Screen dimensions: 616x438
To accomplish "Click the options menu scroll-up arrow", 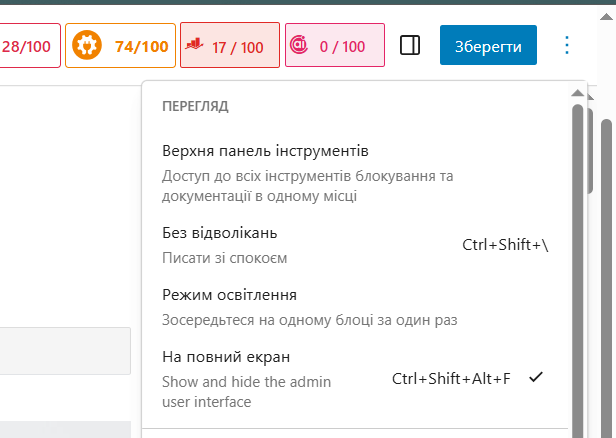I will 577,93.
